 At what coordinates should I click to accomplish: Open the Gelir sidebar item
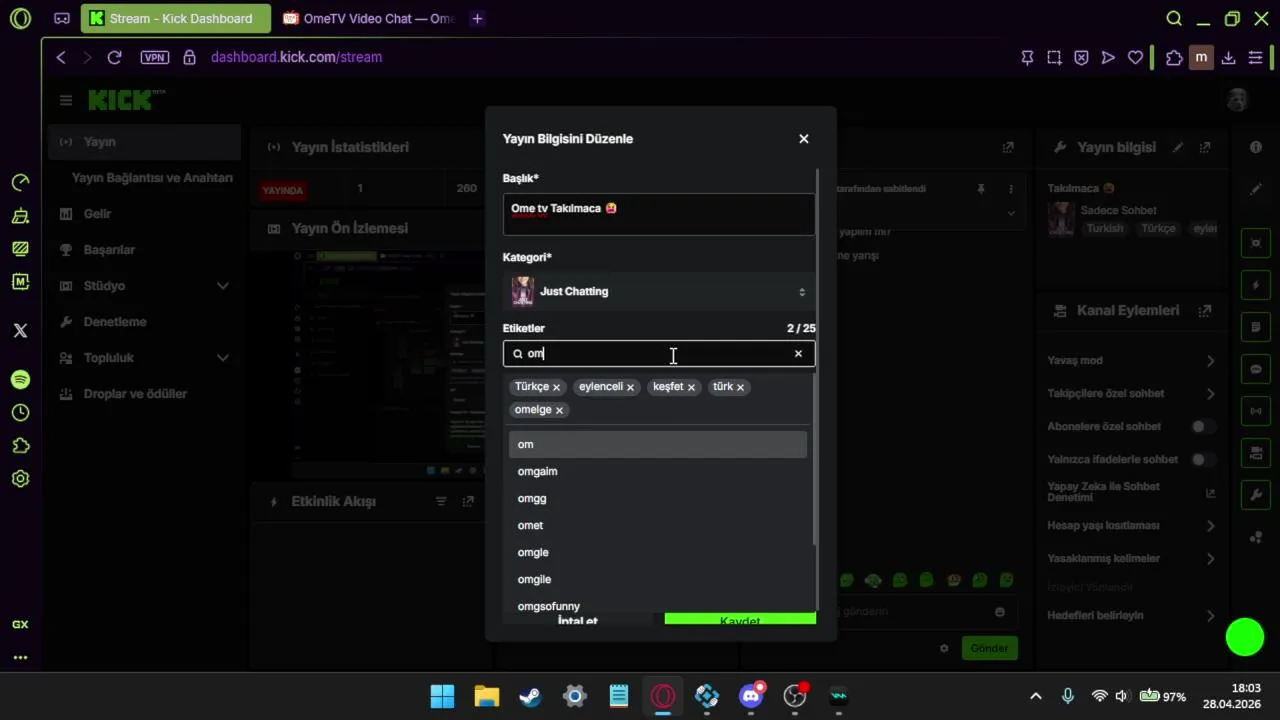[144, 214]
